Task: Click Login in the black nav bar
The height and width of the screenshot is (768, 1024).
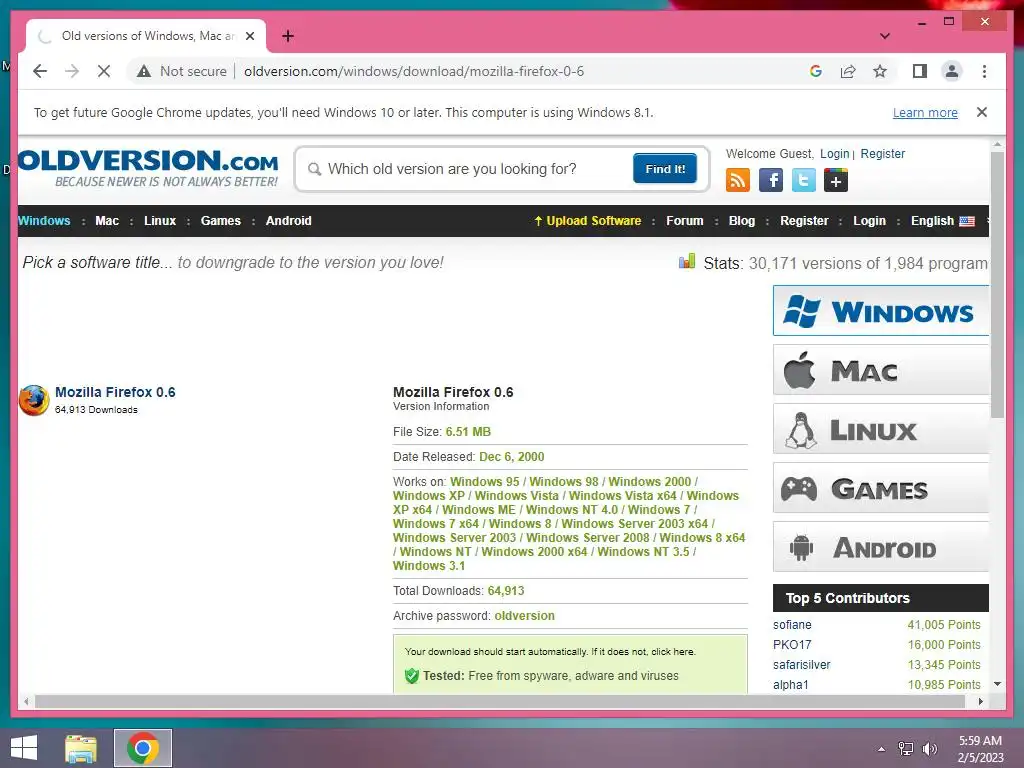Action: 869,221
